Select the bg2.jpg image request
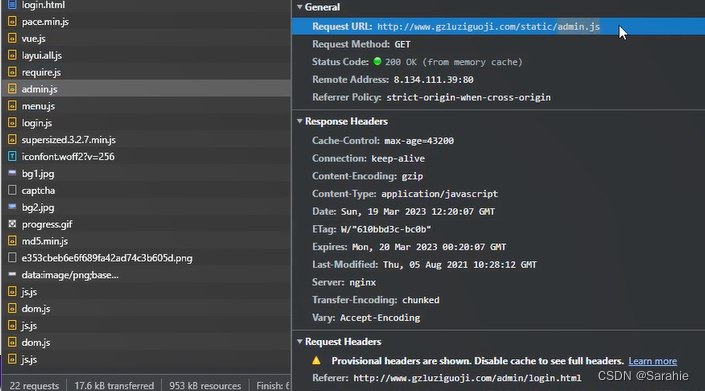Viewport: 705px width, 391px height. [x=146, y=207]
